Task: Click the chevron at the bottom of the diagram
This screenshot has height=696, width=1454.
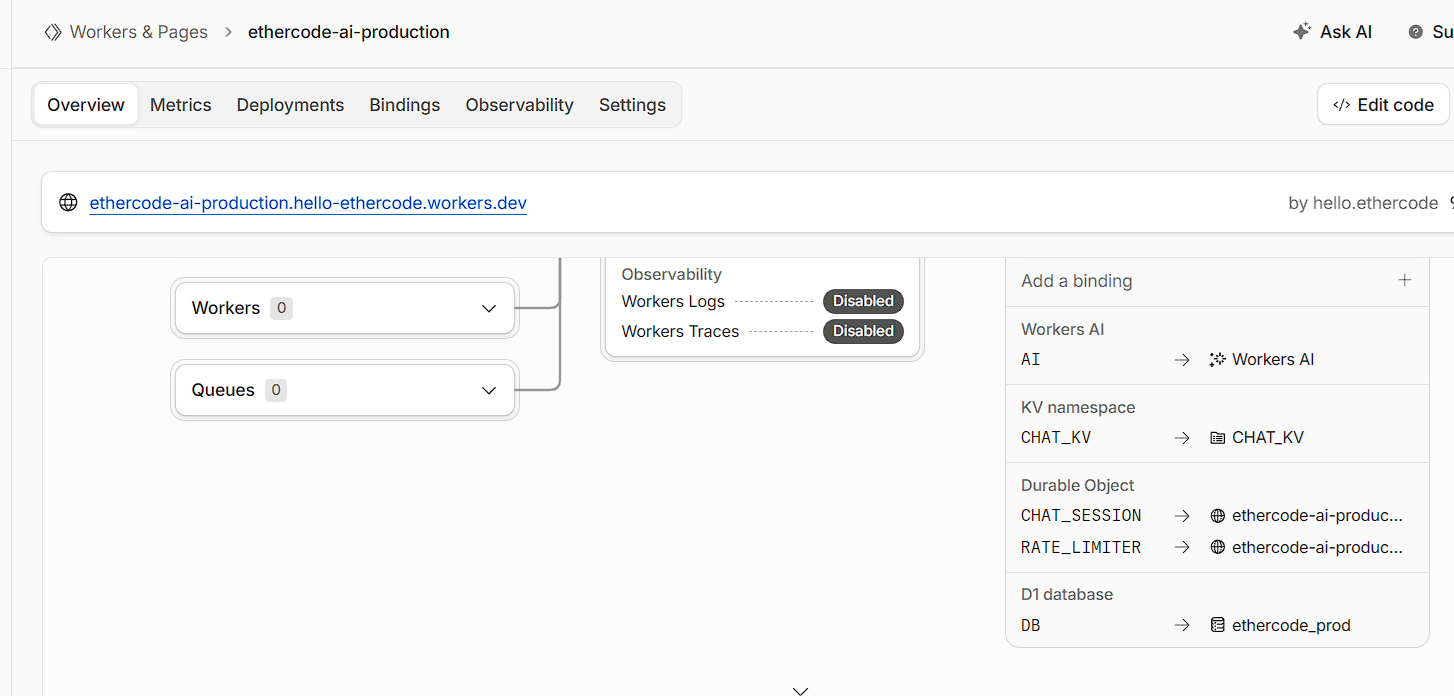Action: (800, 689)
